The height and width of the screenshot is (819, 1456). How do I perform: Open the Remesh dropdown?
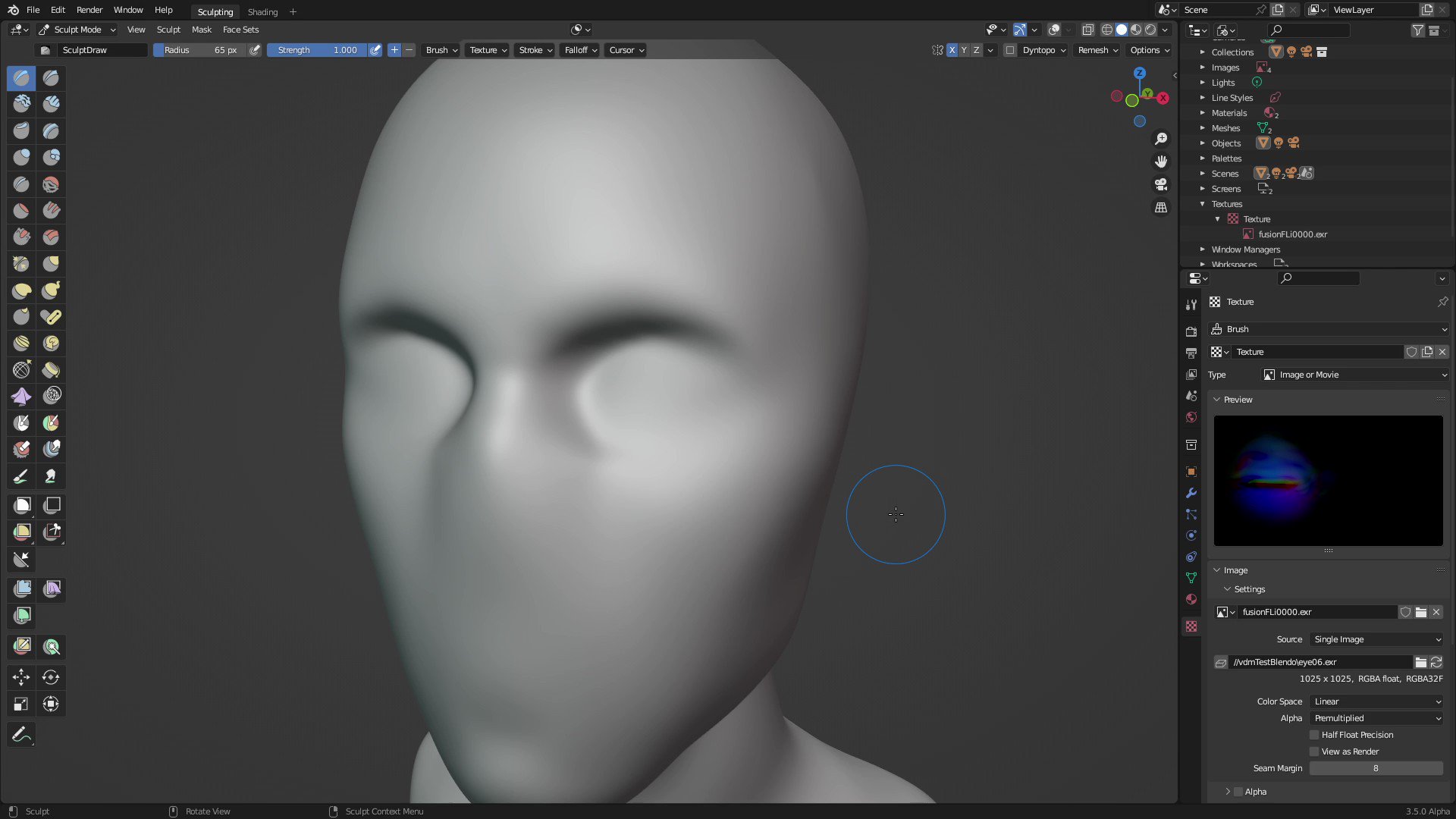tap(1097, 50)
